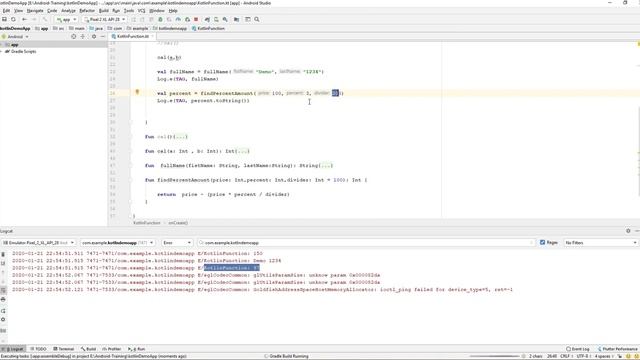Open the Build menu

click(104, 11)
